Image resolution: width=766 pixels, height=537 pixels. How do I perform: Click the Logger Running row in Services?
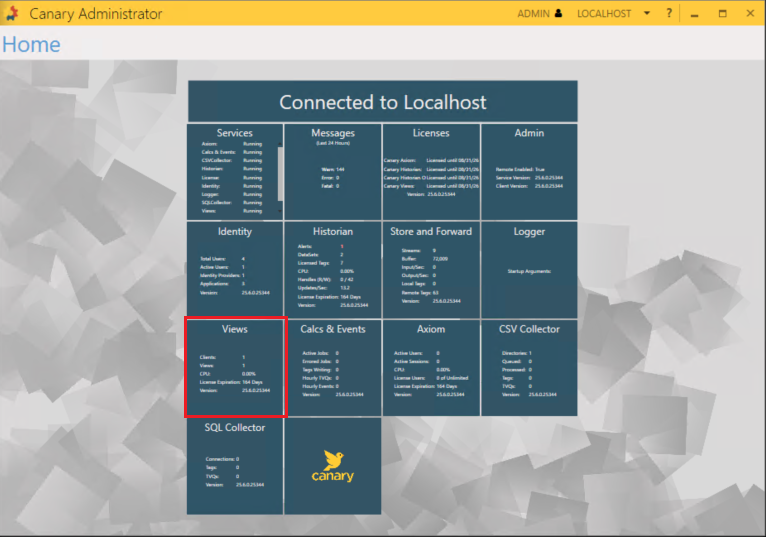232,194
